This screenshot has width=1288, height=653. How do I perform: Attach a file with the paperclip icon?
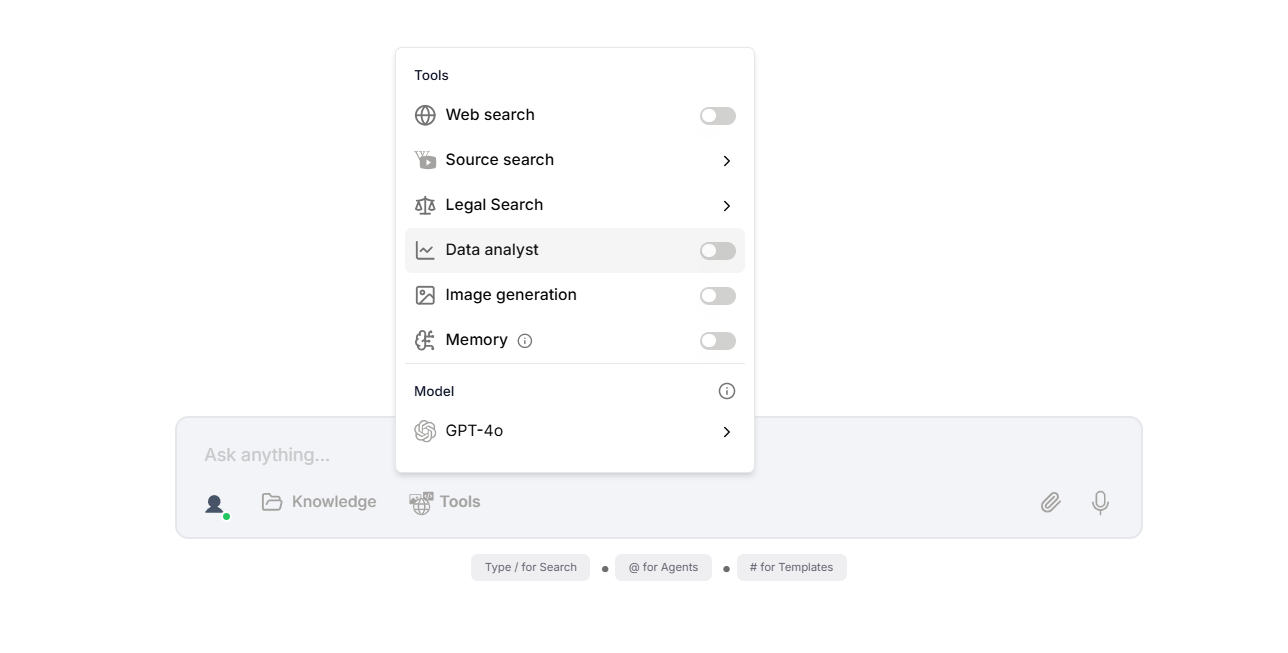[1050, 502]
